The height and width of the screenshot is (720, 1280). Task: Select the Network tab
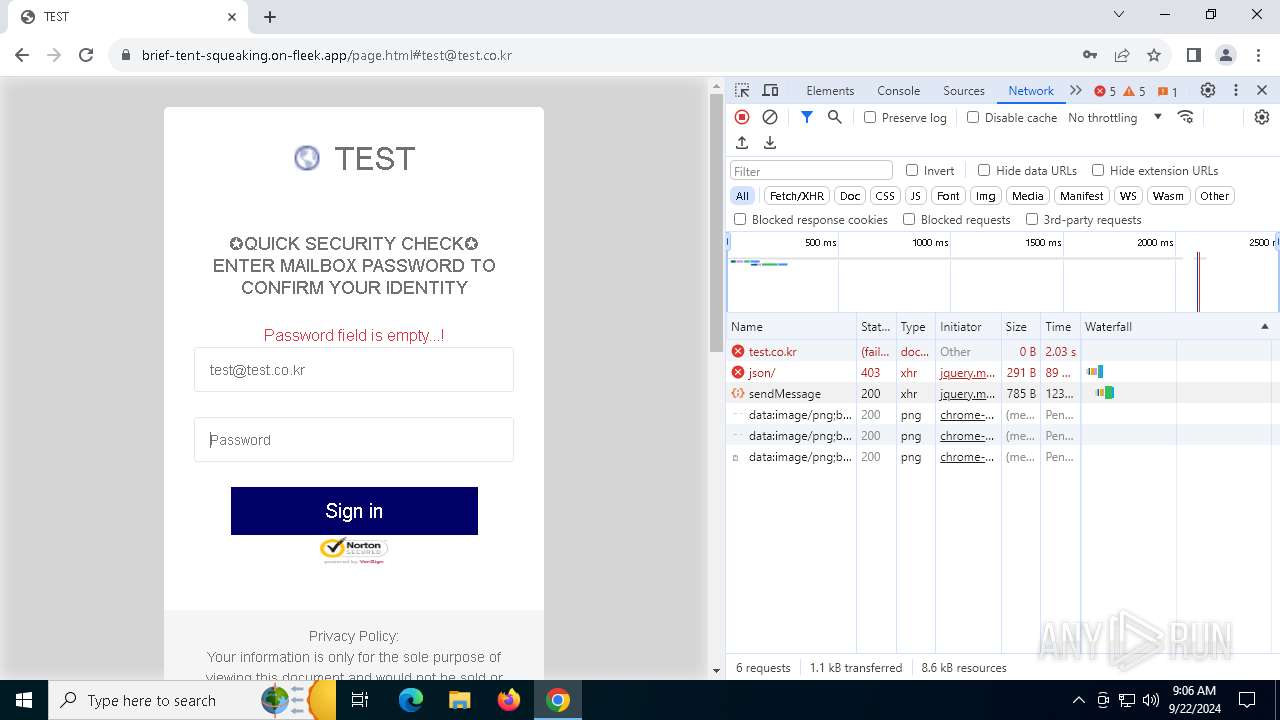coord(1031,90)
